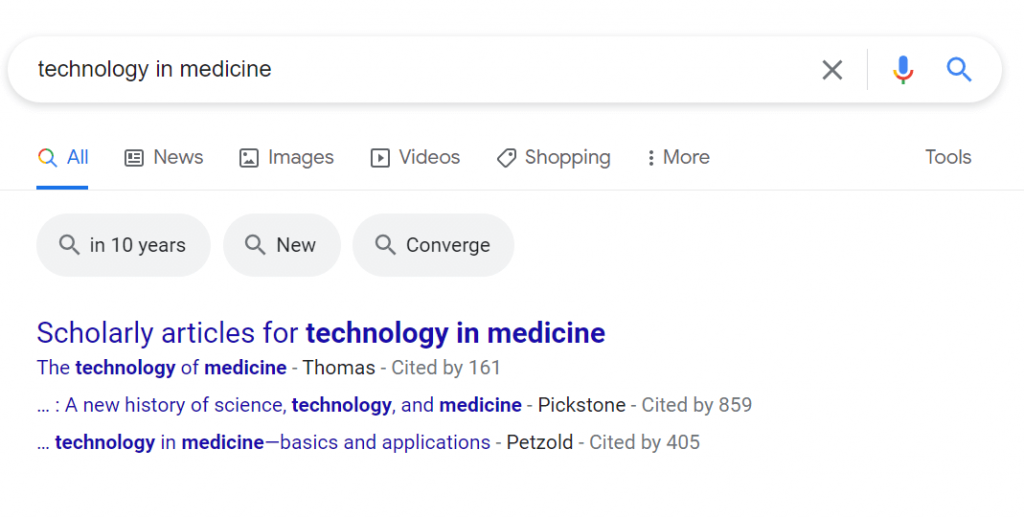The width and height of the screenshot is (1024, 517).
Task: Click the colorful All tab magnifier icon
Action: coord(47,157)
